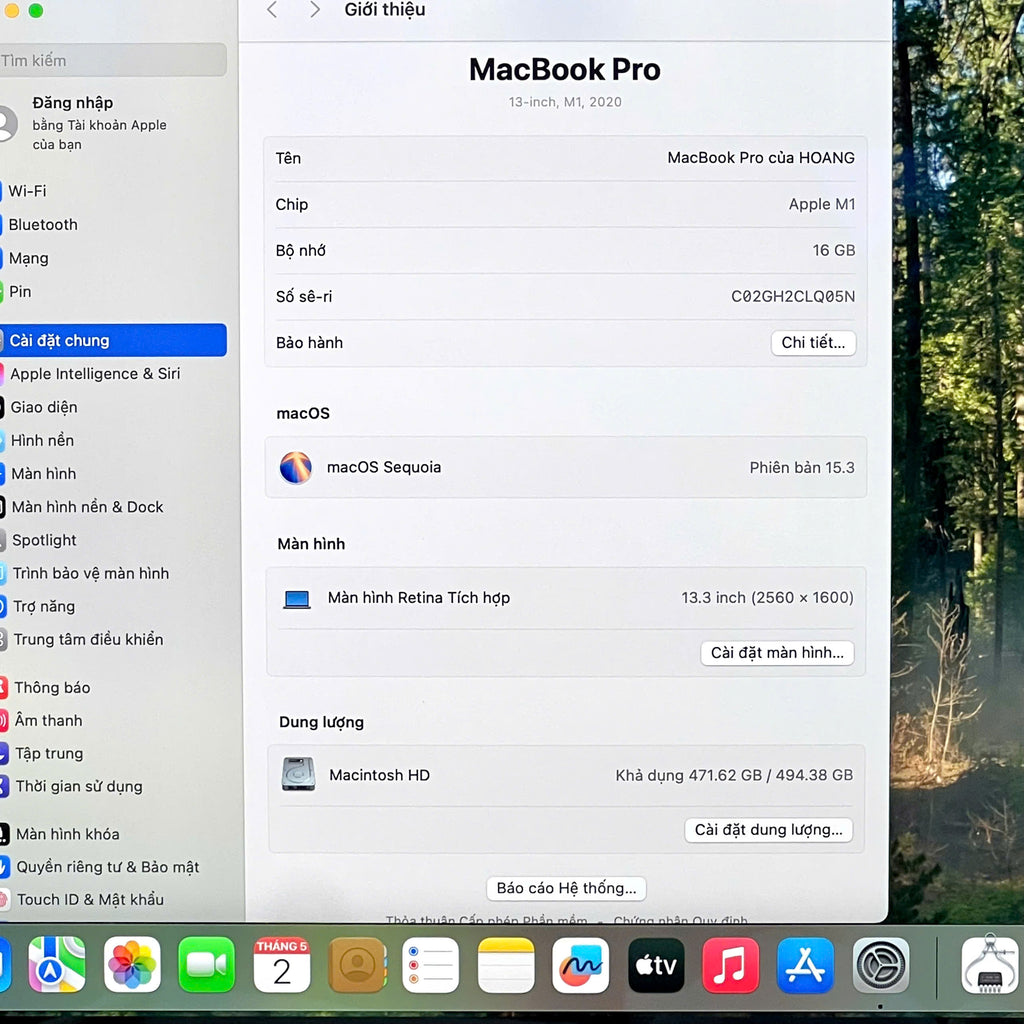Image resolution: width=1024 pixels, height=1024 pixels.
Task: Go forward with the right chevron
Action: click(315, 9)
